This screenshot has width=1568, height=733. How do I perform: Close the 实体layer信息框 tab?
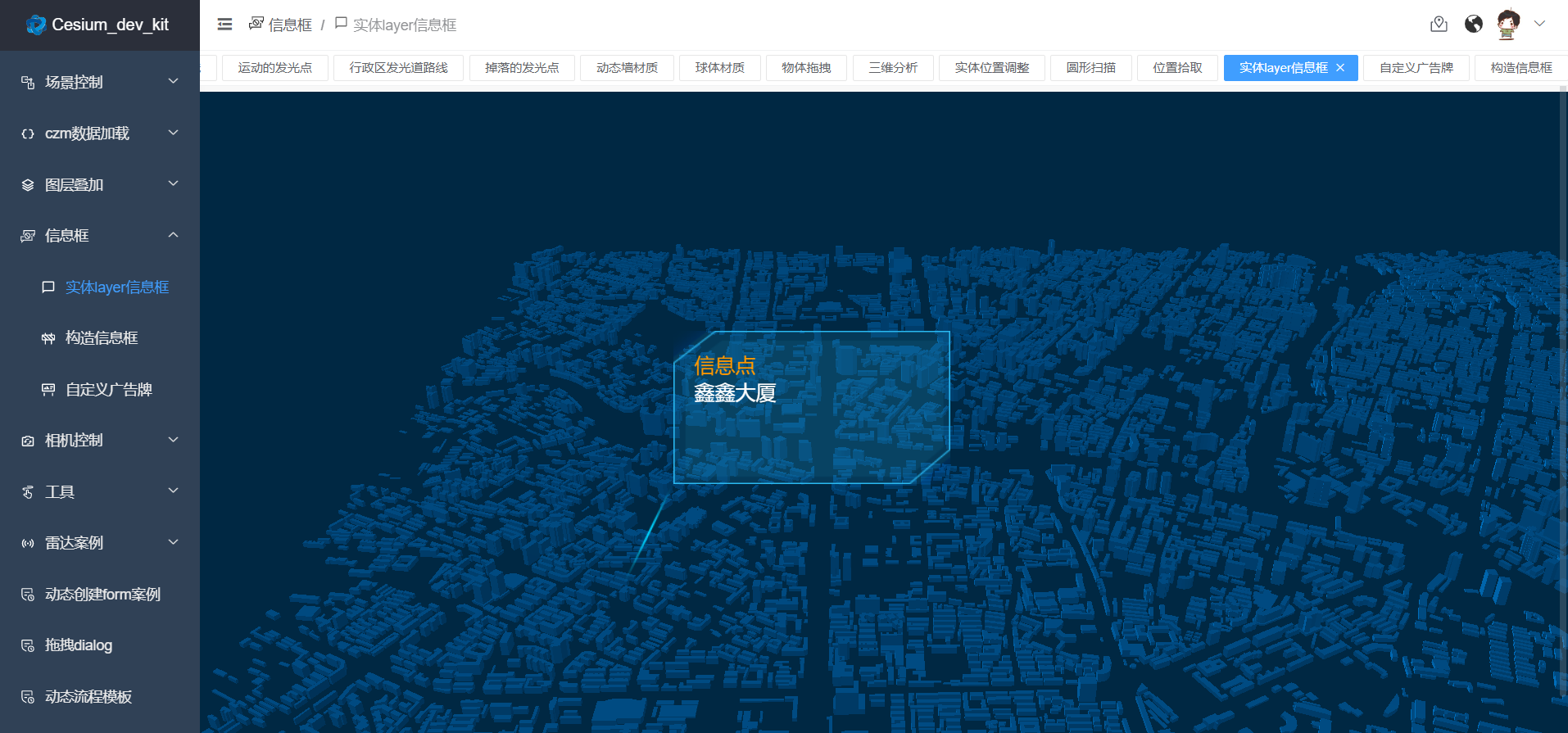click(1340, 68)
